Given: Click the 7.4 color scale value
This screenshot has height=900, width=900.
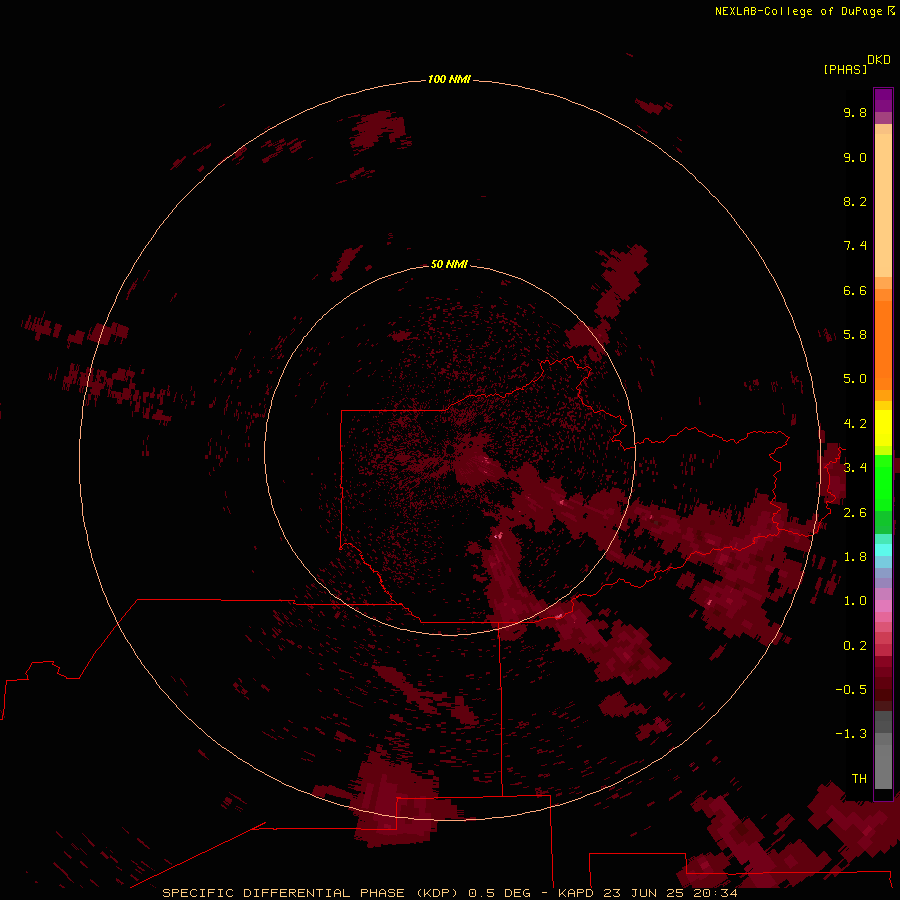Looking at the screenshot, I should pos(855,246).
